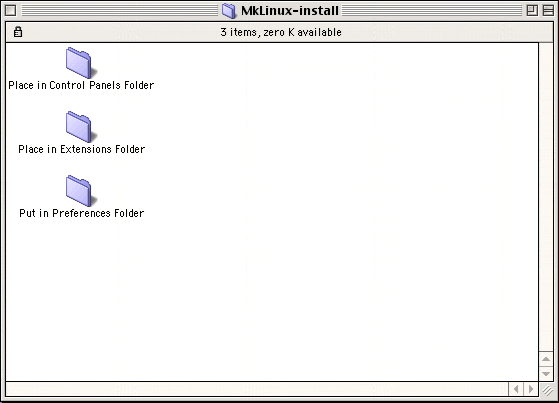Click the horizontal scrollbar left arrow

516,389
